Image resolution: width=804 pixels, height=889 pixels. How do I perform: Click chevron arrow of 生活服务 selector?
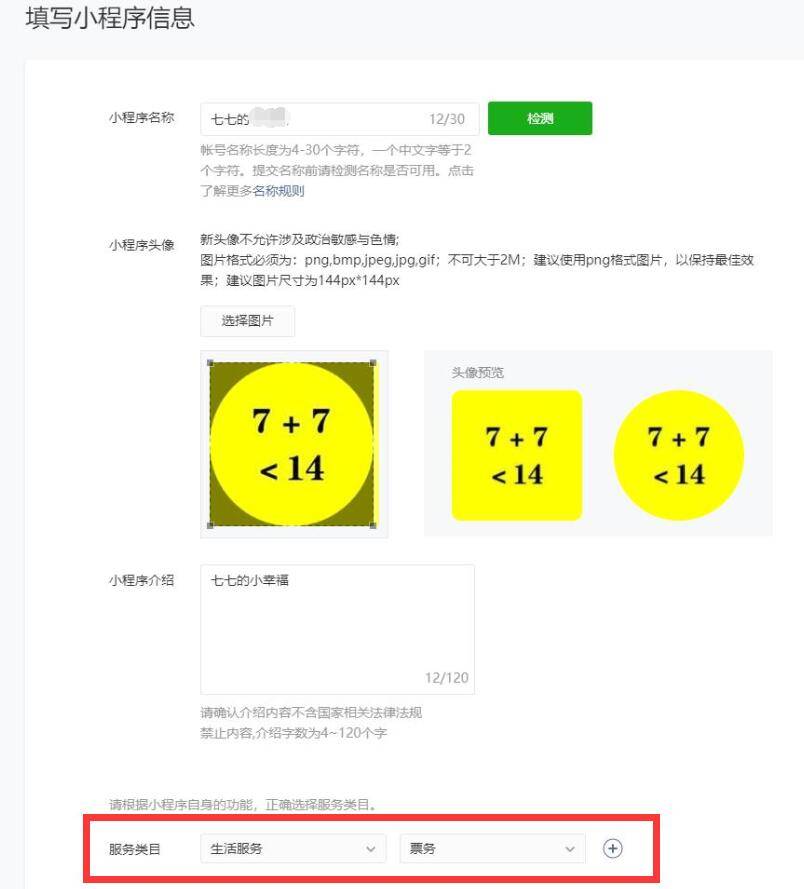coord(371,849)
